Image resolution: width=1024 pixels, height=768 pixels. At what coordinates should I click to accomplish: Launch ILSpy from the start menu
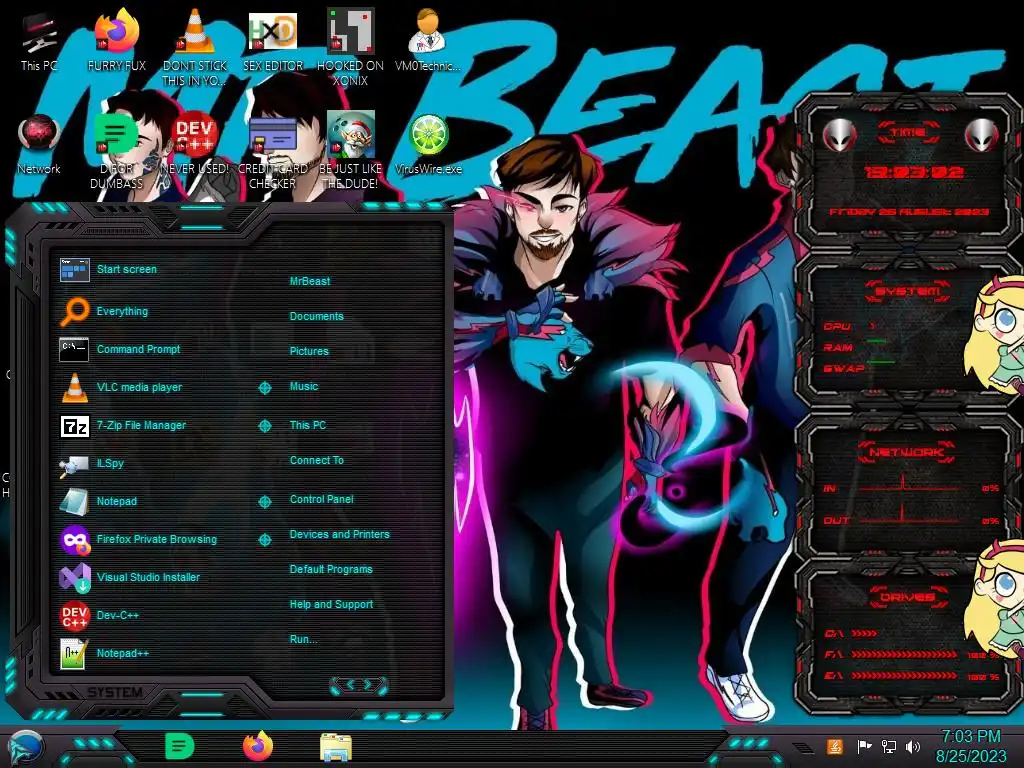tap(91, 463)
